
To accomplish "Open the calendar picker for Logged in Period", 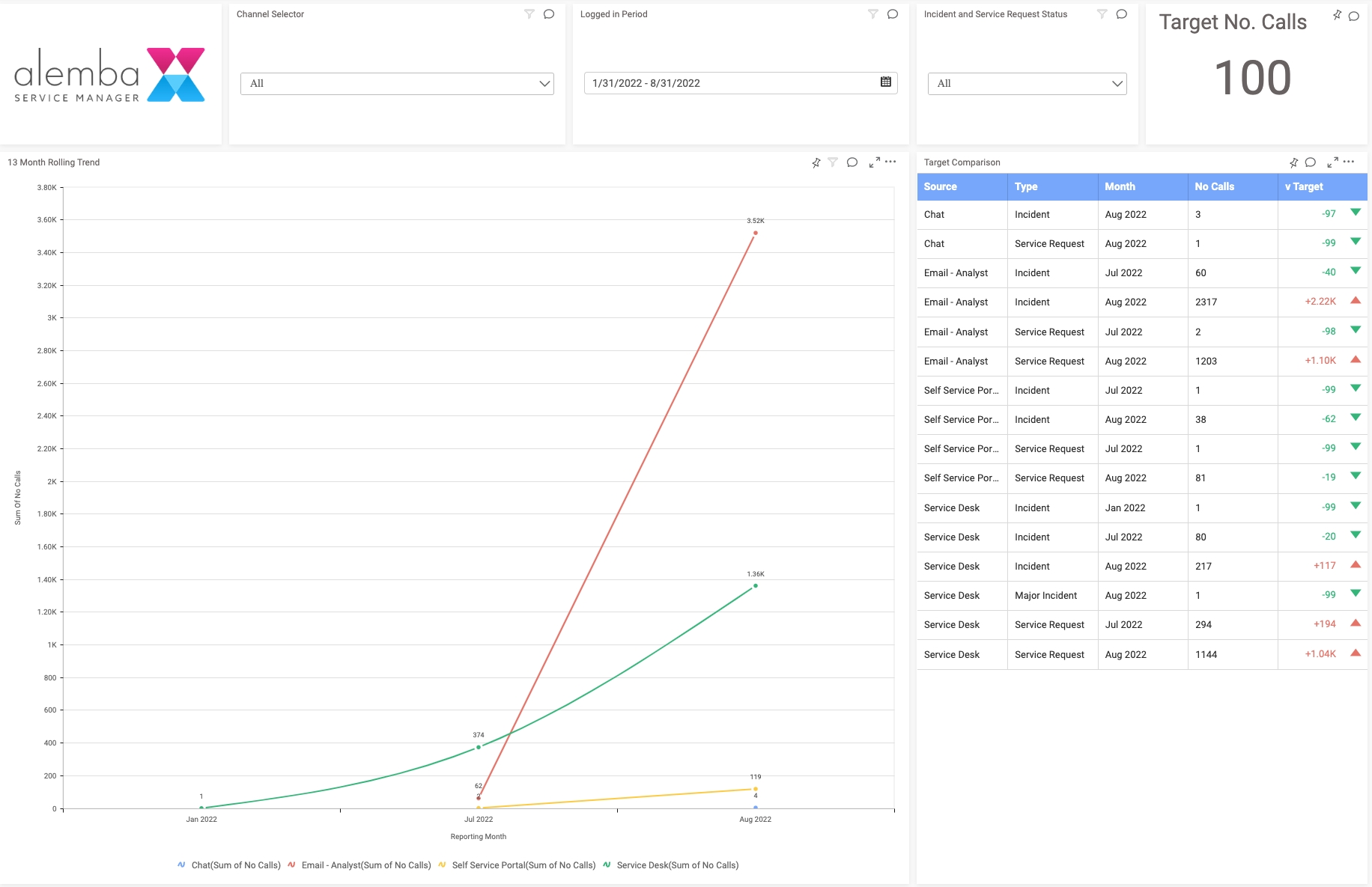I will [885, 82].
